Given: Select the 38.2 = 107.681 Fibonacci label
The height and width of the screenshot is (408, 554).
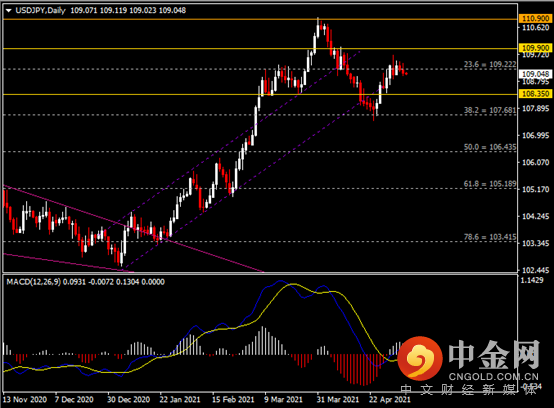Looking at the screenshot, I should click(x=490, y=110).
